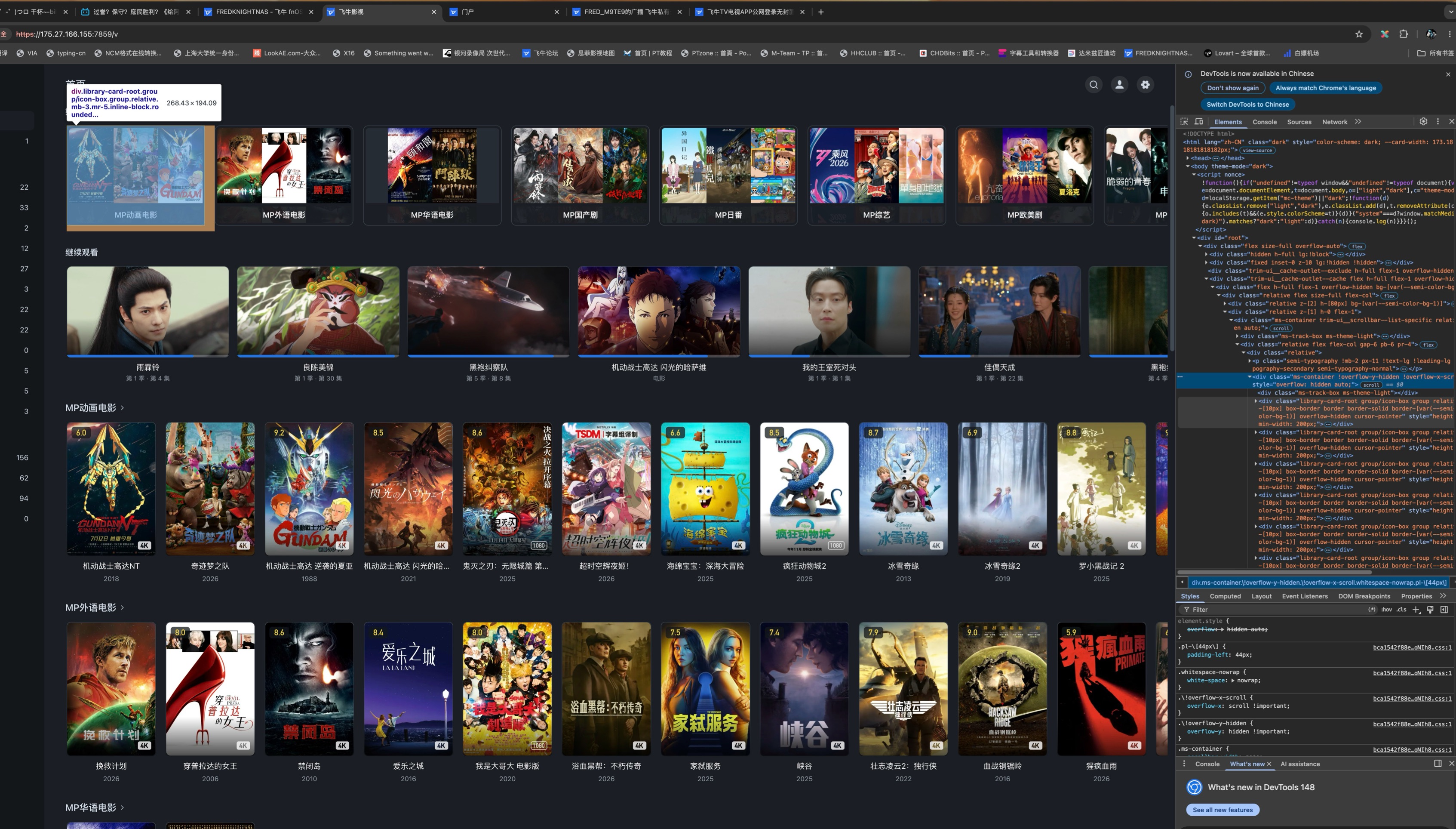
Task: Bookmark this page with the star icon
Action: [1359, 34]
